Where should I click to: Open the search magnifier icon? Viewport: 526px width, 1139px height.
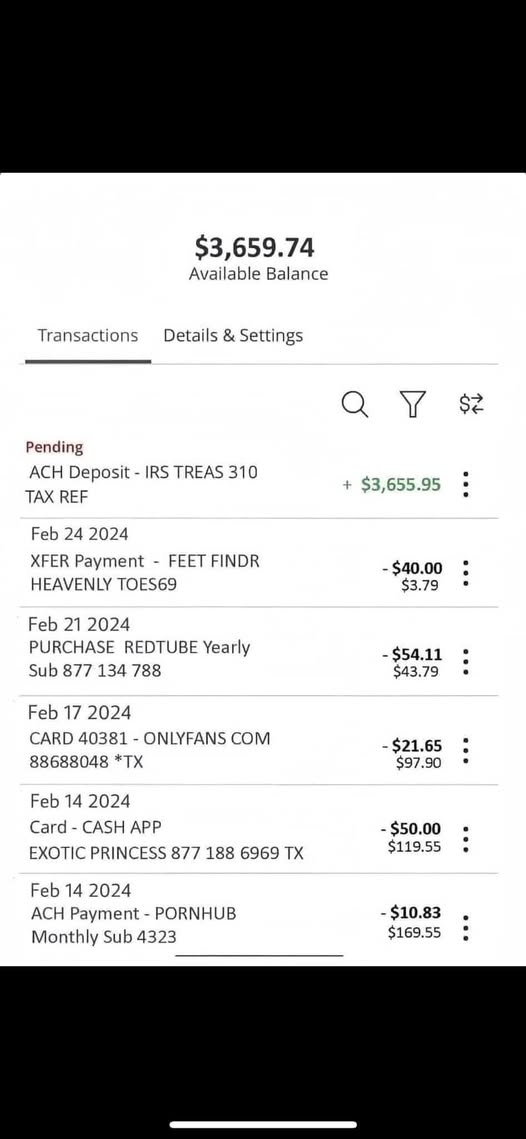pos(354,404)
